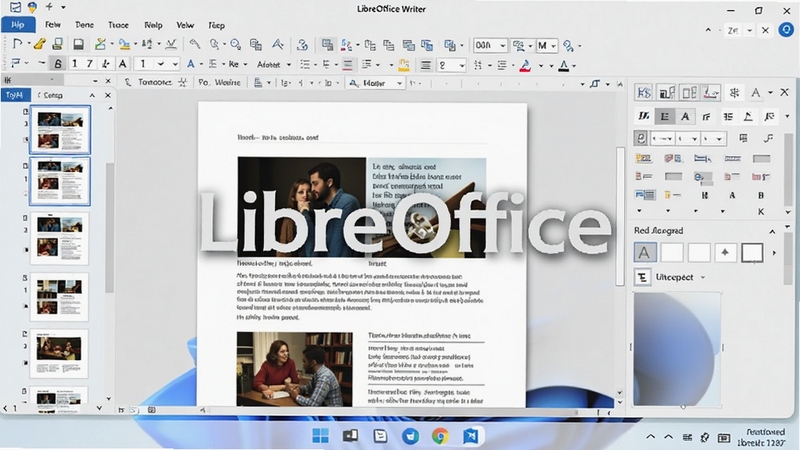Click the yellow highlighter brush toolbar icon

click(40, 44)
